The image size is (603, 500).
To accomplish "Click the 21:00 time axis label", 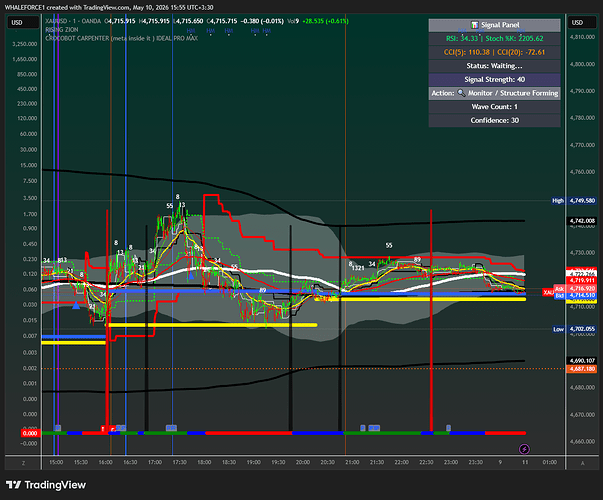I will [352, 463].
